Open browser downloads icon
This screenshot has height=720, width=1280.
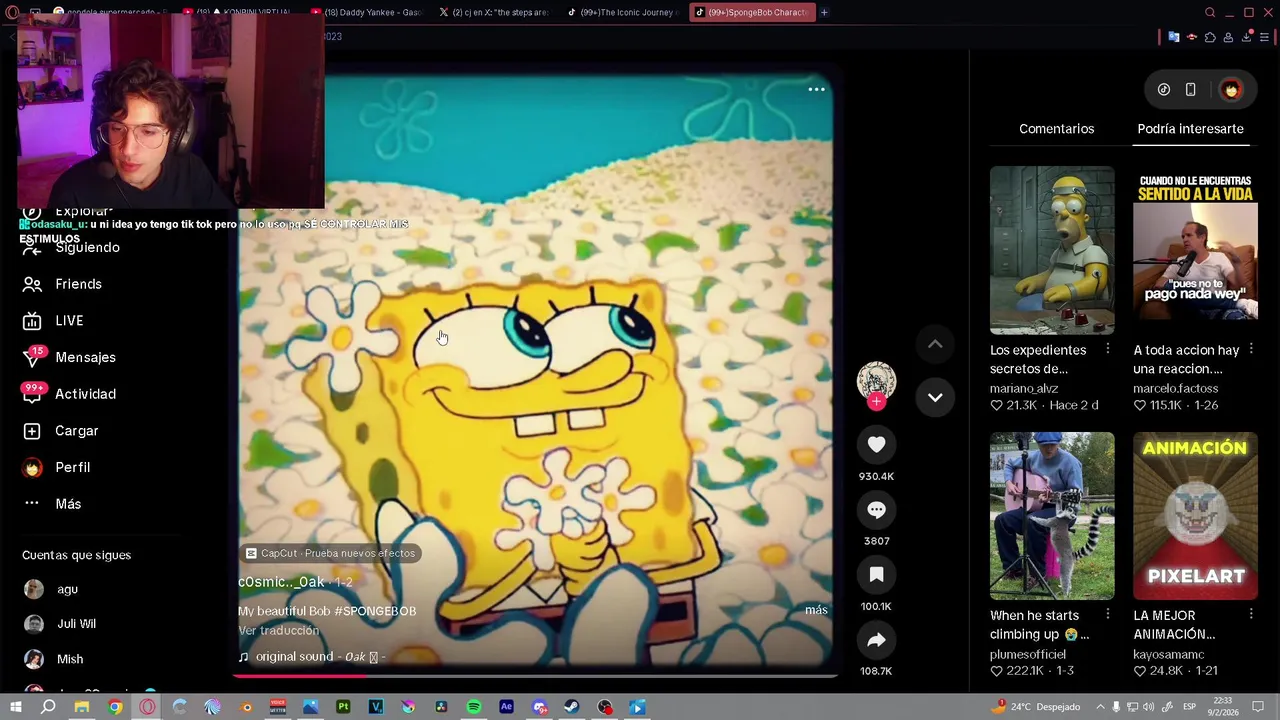point(1247,37)
